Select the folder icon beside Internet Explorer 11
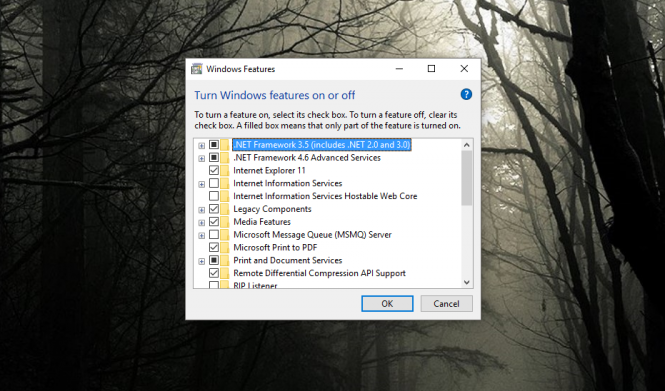This screenshot has height=391, width=665. pyautogui.click(x=225, y=170)
